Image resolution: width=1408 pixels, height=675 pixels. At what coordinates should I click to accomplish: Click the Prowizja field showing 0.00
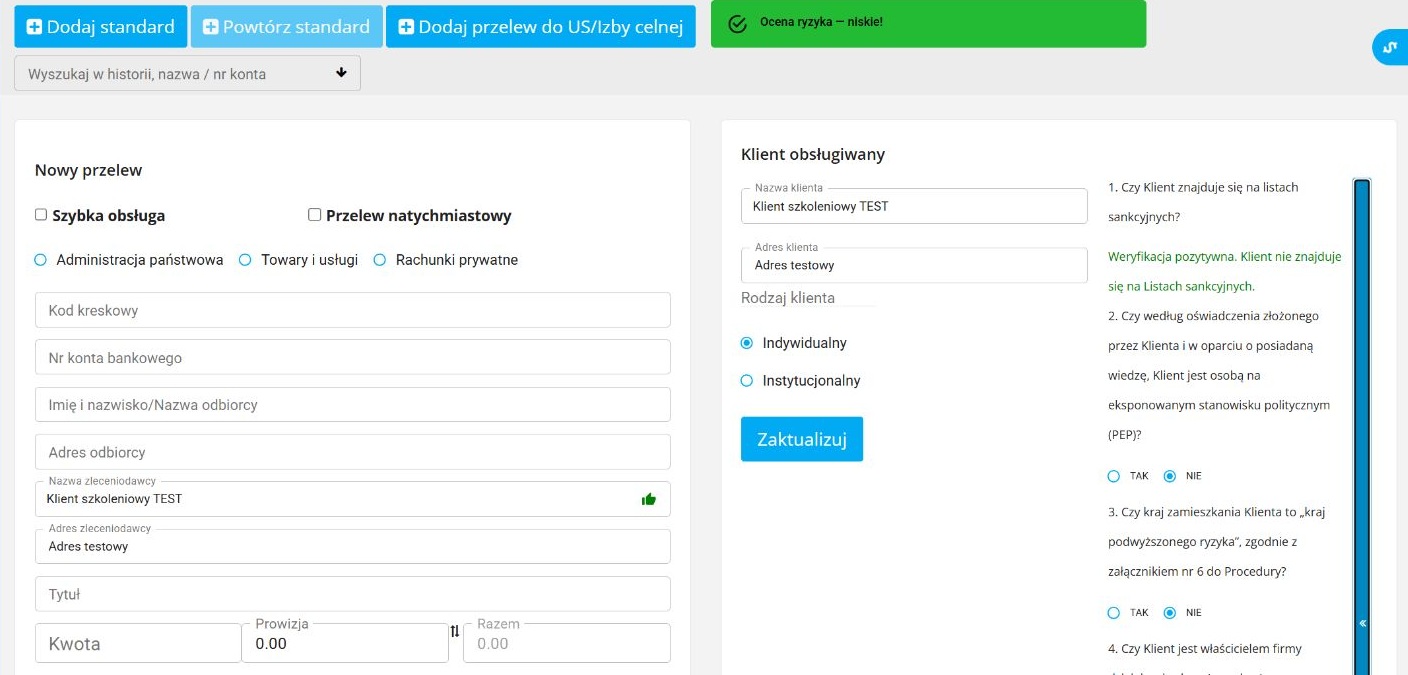pyautogui.click(x=345, y=643)
